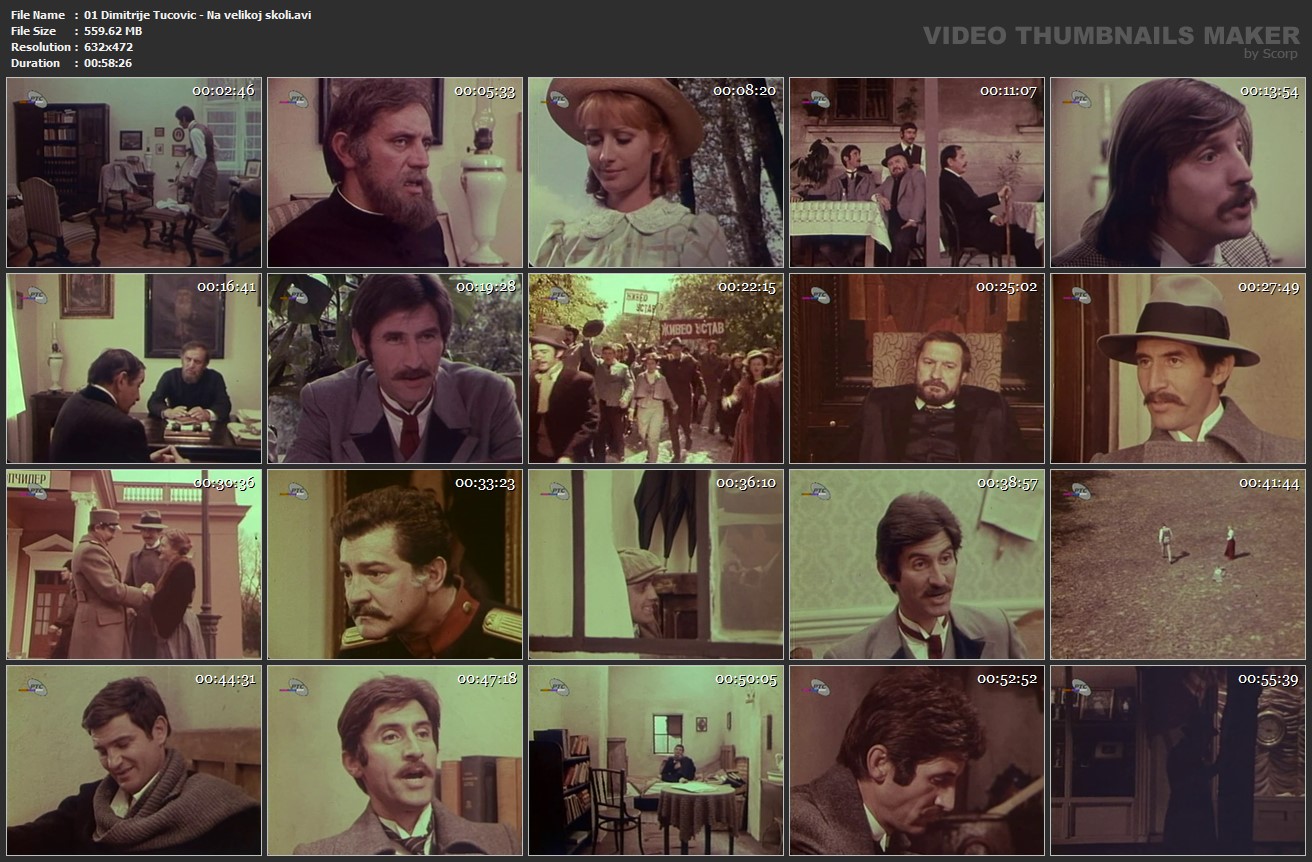
Task: Click the file size value 559.62 MB
Action: pyautogui.click(x=114, y=31)
